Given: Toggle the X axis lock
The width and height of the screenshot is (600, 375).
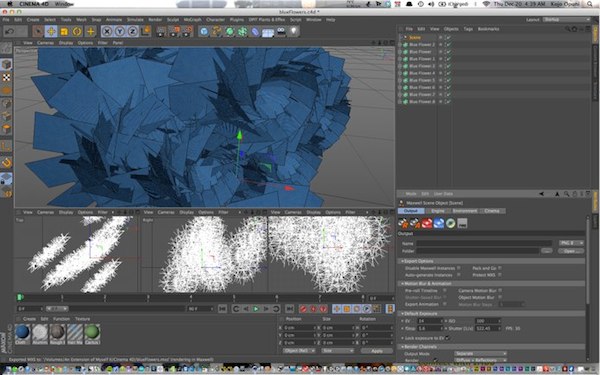Looking at the screenshot, I should coord(107,31).
